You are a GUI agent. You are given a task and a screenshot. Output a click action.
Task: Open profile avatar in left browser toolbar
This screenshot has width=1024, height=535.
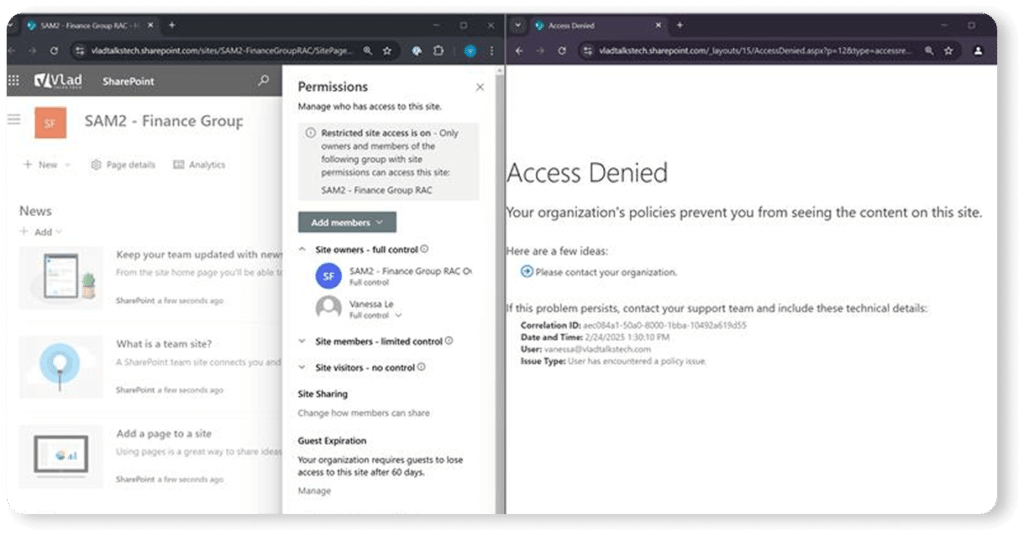point(470,50)
